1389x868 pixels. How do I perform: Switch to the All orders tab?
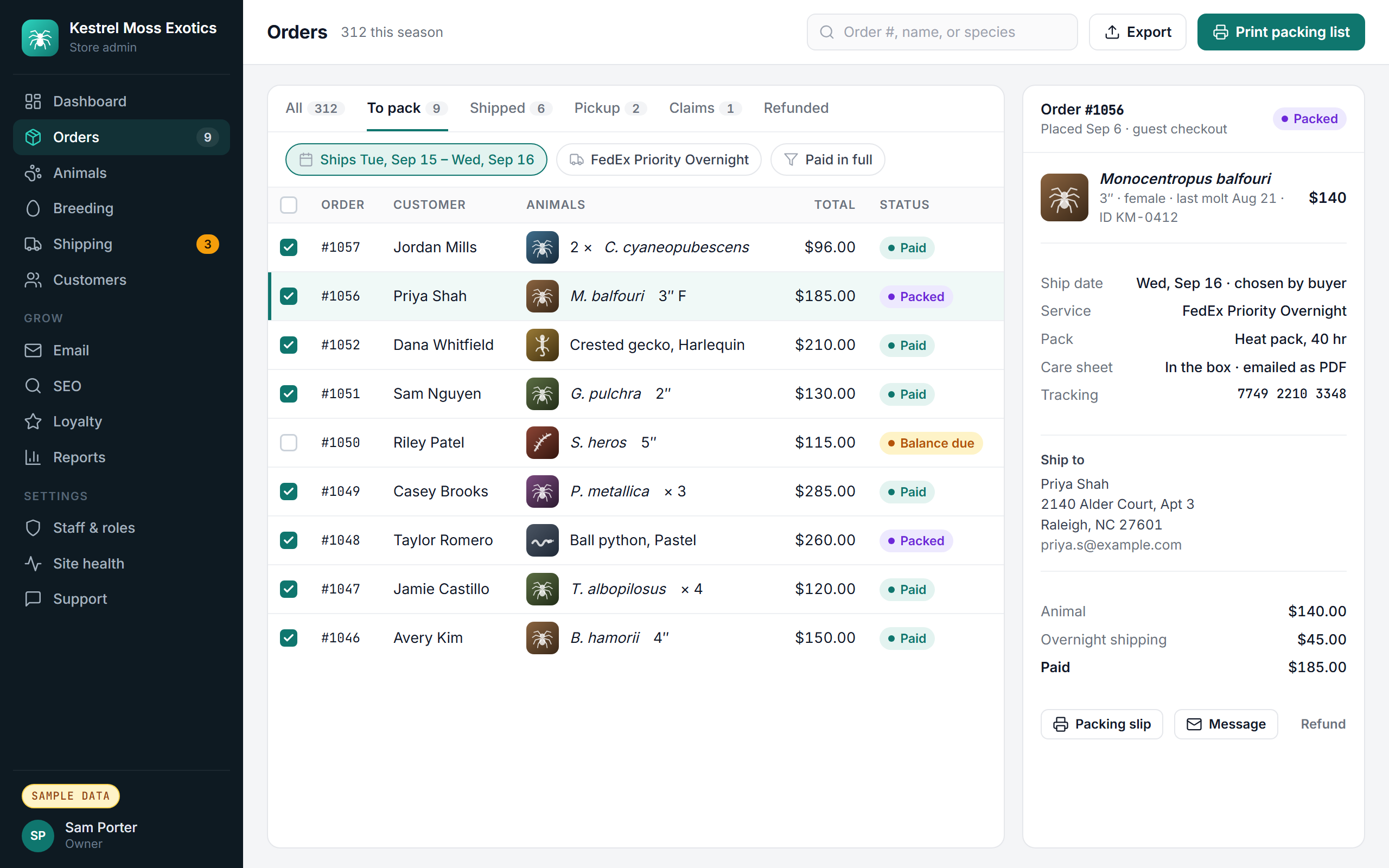click(x=315, y=108)
